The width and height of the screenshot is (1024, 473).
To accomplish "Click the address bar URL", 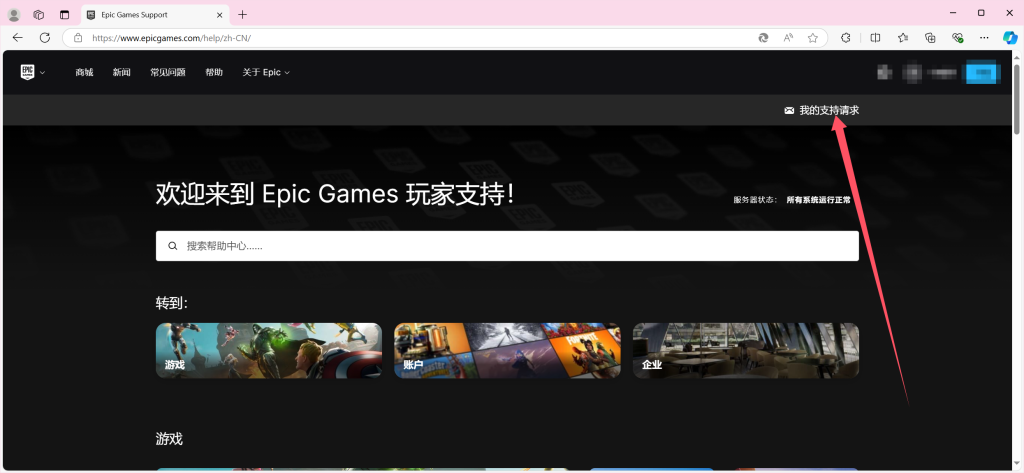I will (171, 38).
